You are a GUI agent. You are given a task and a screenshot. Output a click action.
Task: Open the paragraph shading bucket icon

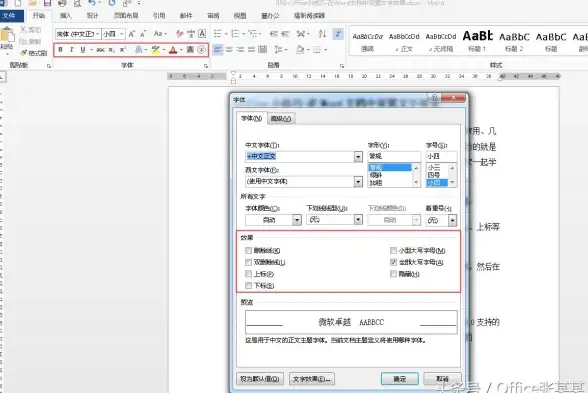pyautogui.click(x=300, y=50)
